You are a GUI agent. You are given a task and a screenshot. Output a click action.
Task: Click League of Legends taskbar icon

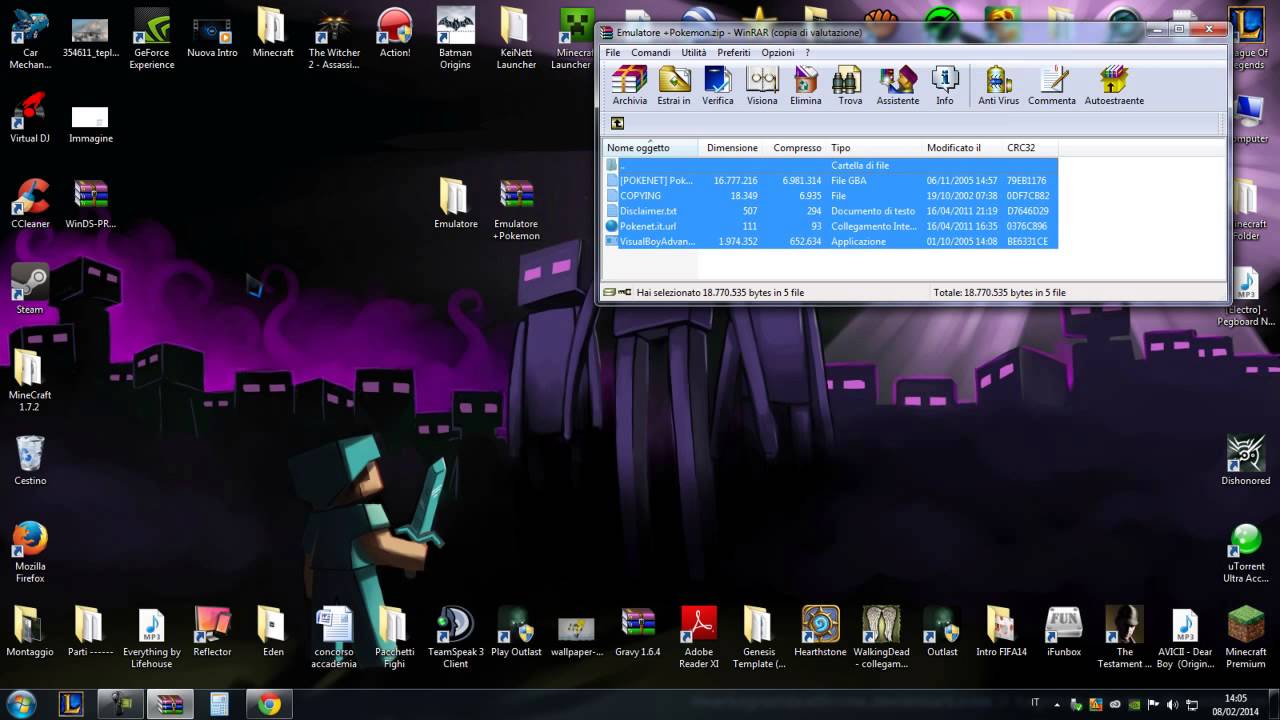click(x=71, y=704)
